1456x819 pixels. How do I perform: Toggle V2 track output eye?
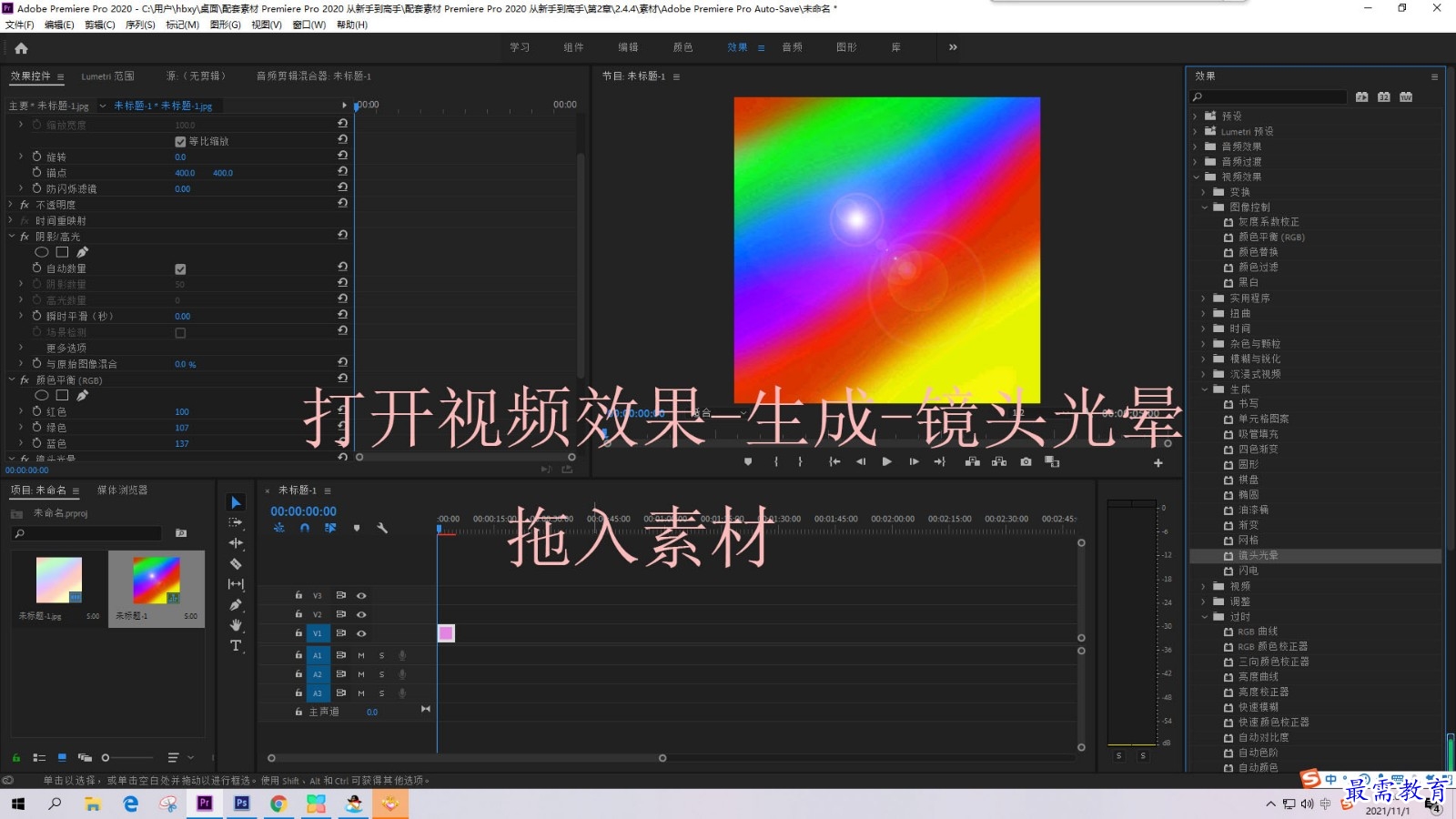point(361,614)
